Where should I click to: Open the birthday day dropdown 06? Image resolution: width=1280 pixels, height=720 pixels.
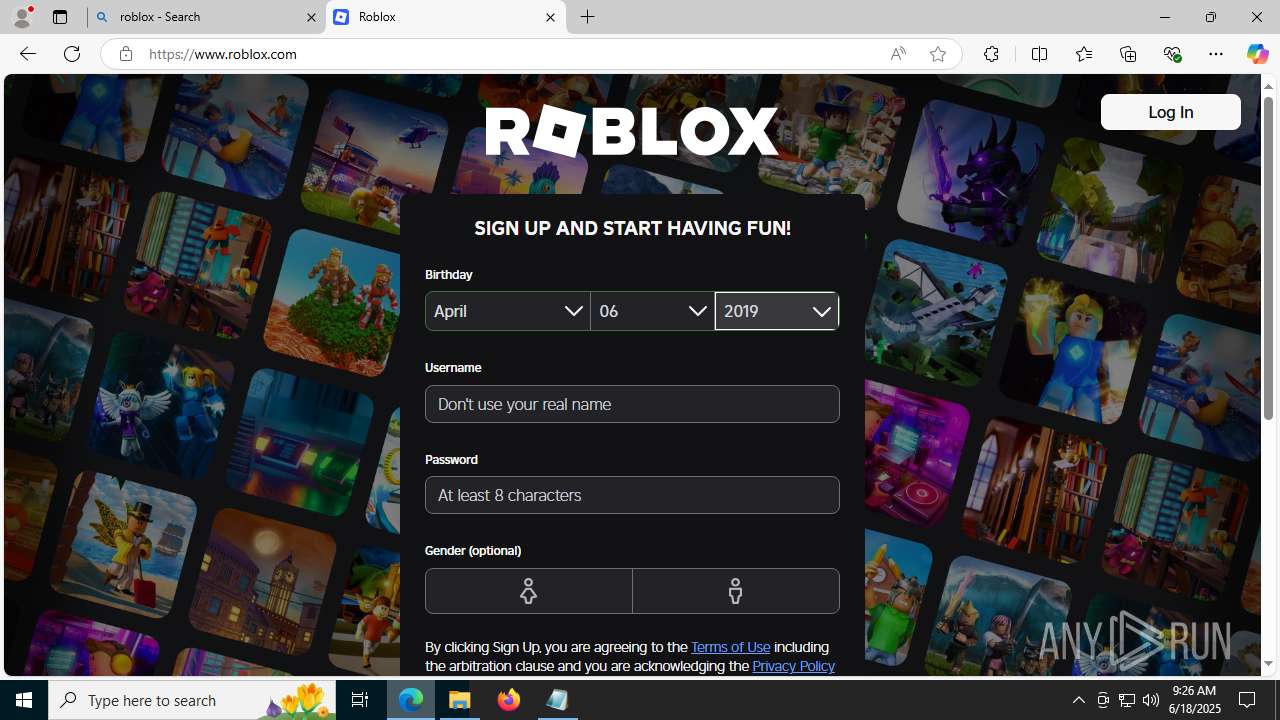coord(652,311)
